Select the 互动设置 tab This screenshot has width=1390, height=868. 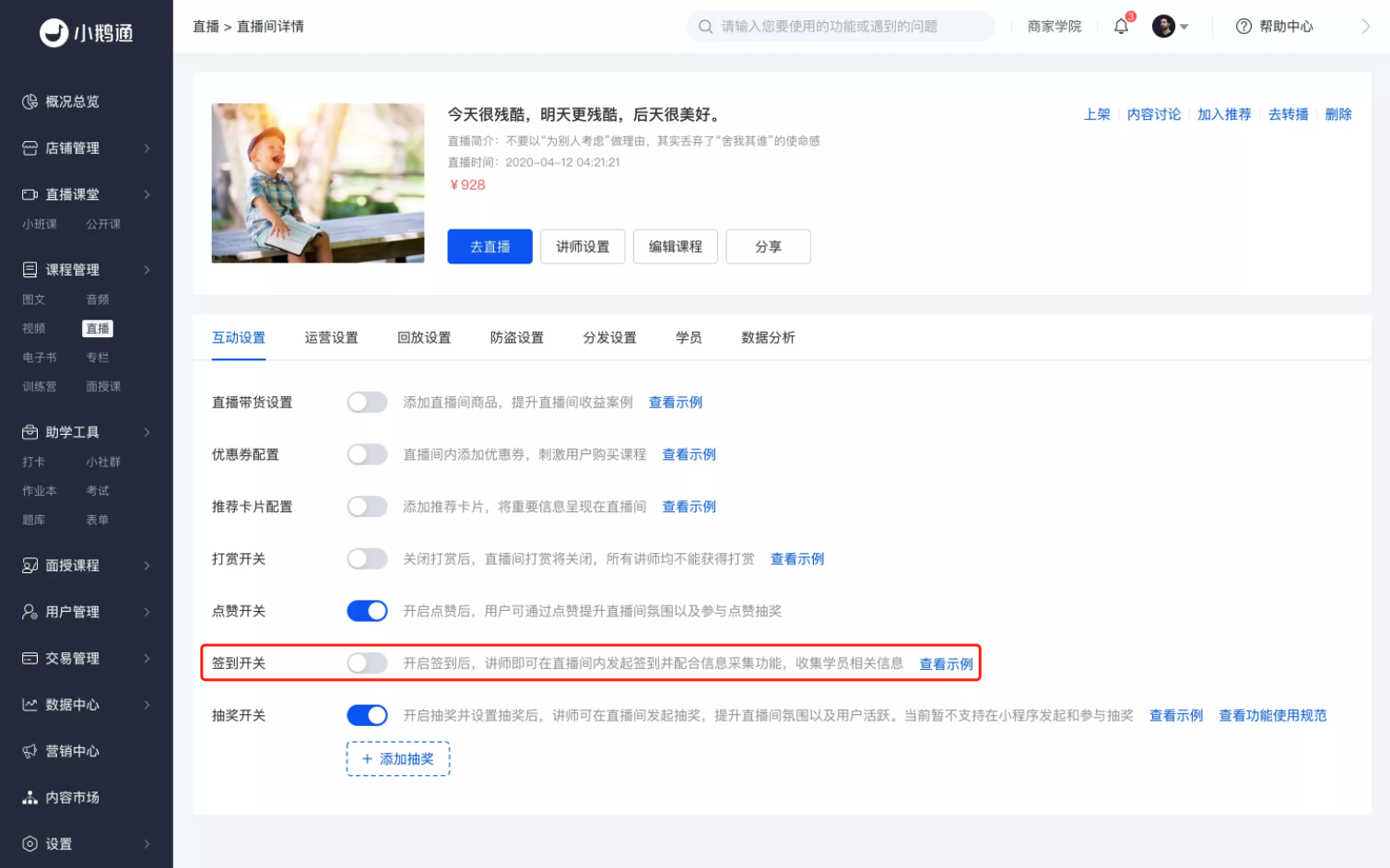pos(239,338)
